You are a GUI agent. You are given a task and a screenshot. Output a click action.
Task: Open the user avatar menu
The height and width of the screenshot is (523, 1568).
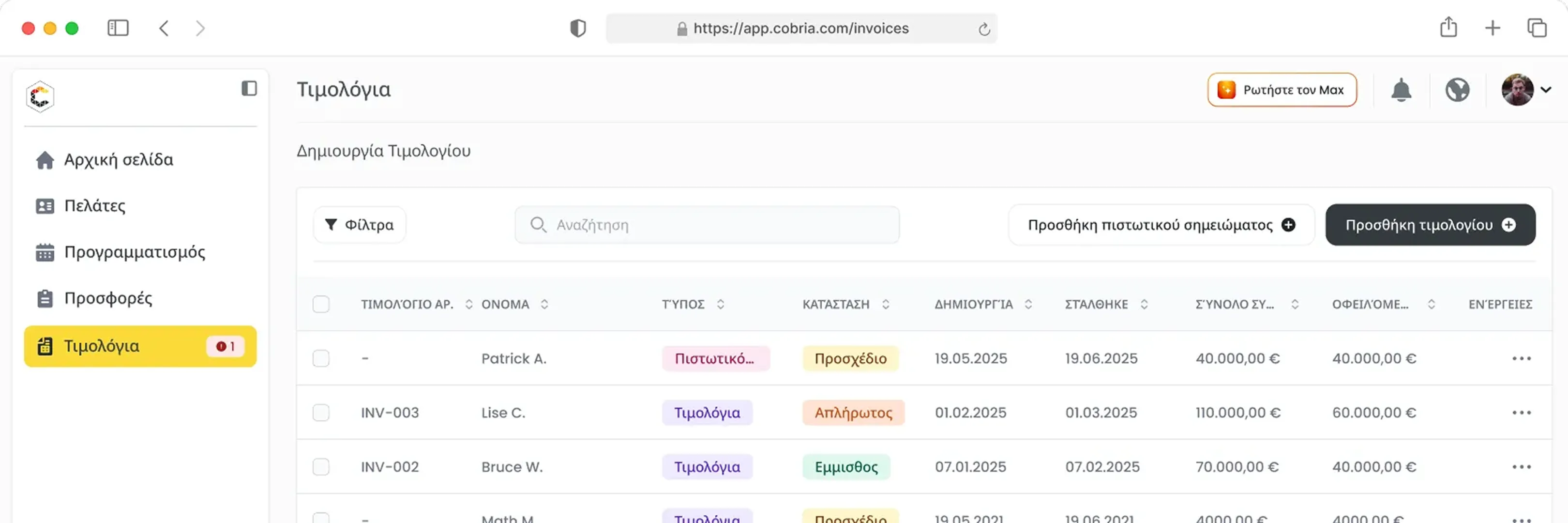[1525, 90]
